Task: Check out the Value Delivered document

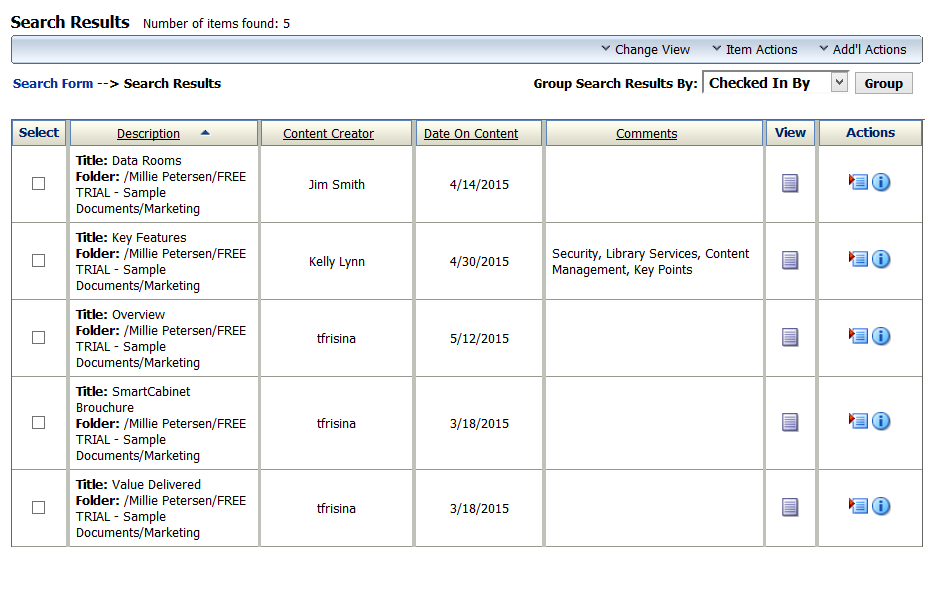Action: (x=856, y=506)
